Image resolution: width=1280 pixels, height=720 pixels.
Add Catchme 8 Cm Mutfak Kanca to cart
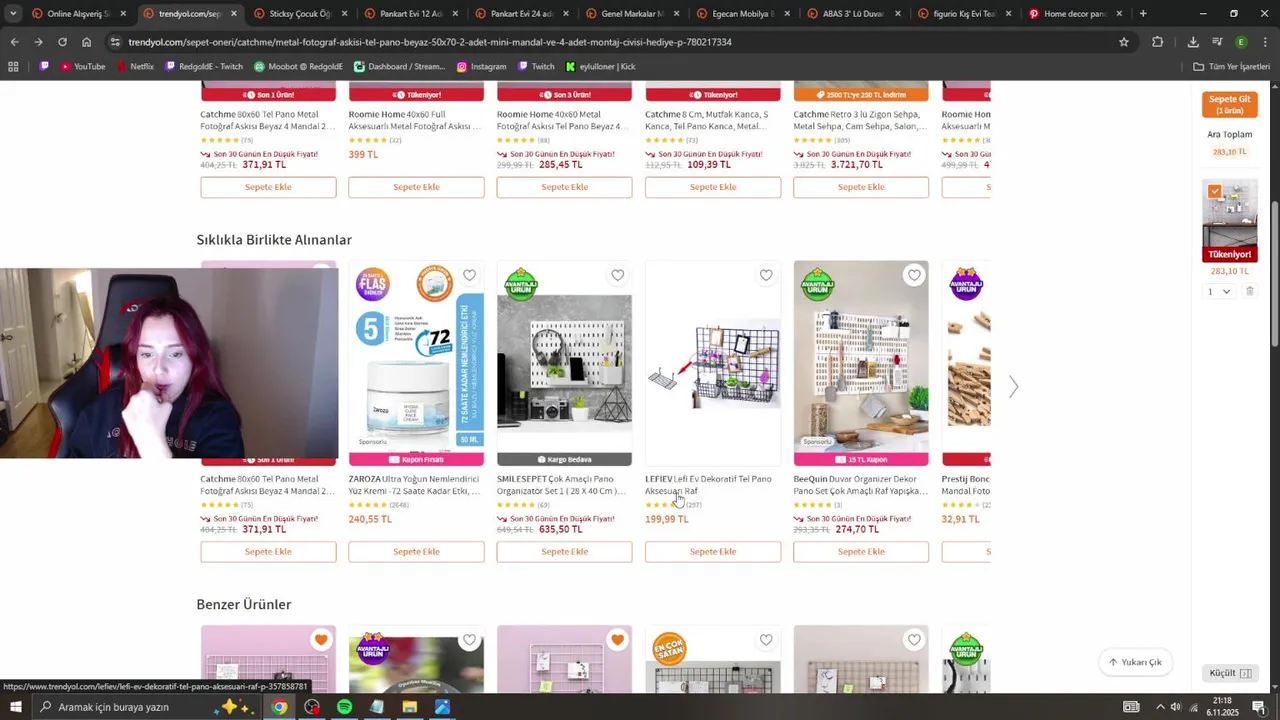click(x=713, y=187)
